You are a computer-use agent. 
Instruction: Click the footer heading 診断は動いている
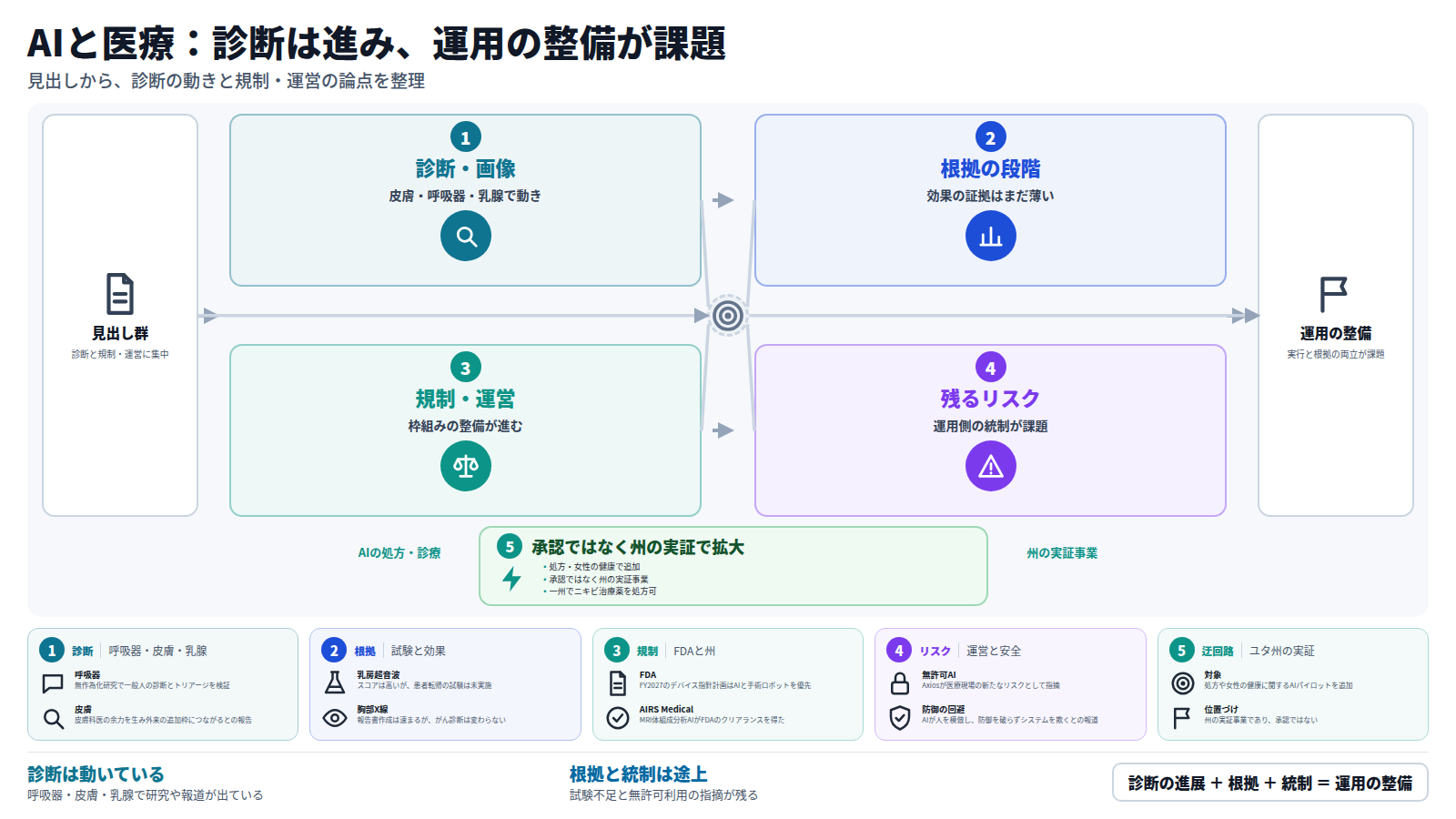(x=96, y=774)
